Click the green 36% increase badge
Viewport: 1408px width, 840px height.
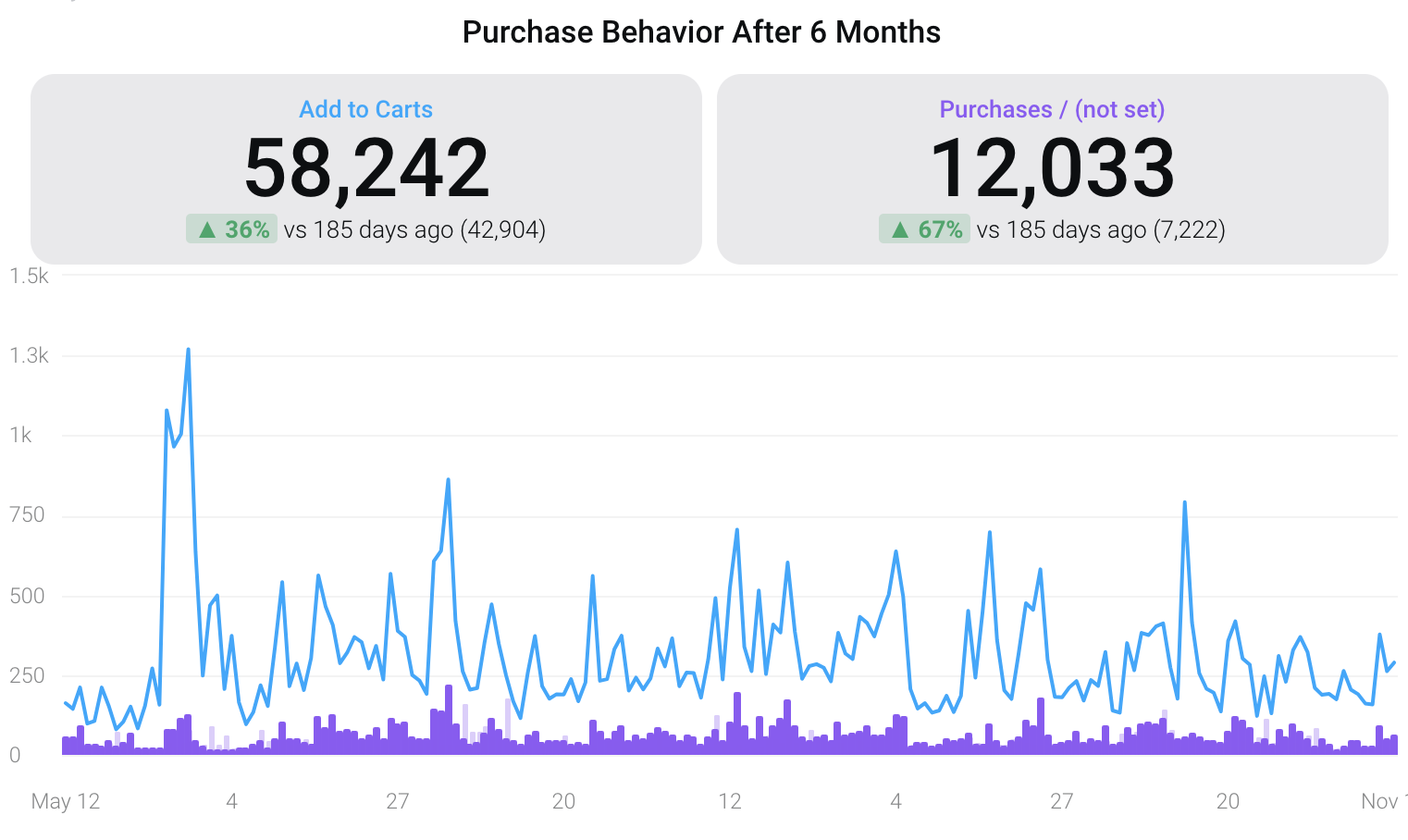pos(232,229)
